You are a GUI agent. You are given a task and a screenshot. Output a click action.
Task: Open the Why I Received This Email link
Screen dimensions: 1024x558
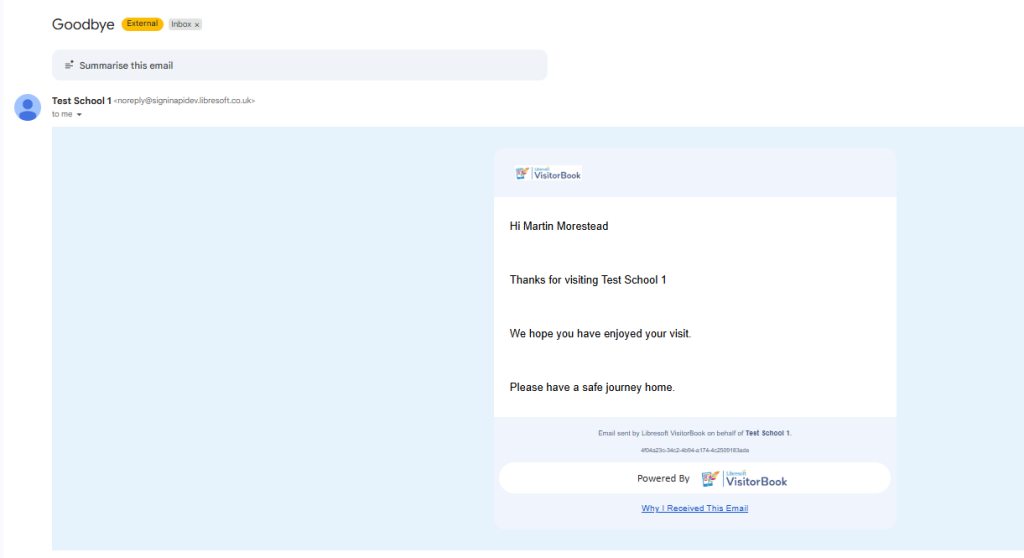pyautogui.click(x=694, y=508)
